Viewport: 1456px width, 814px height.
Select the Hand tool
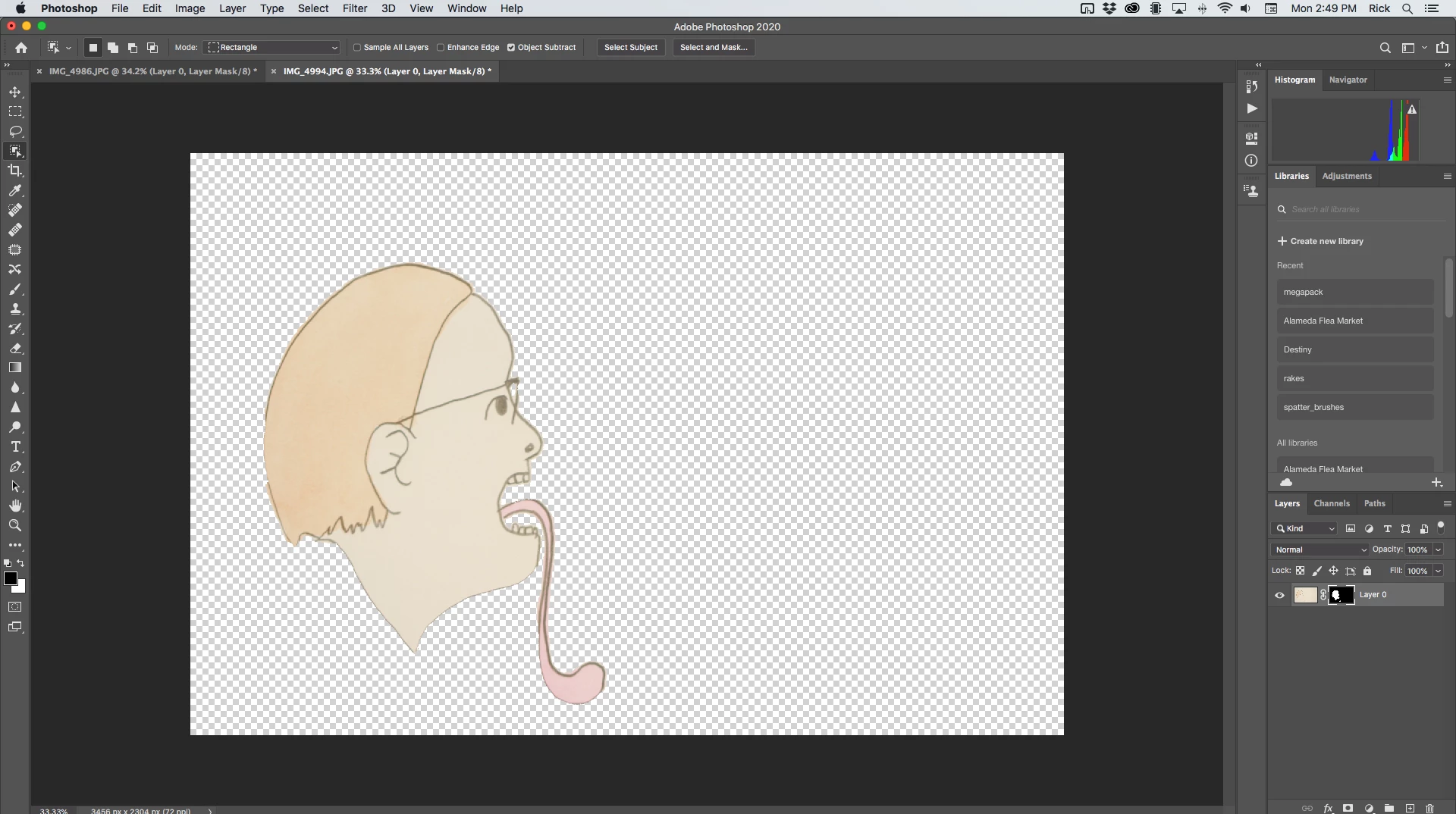click(x=15, y=506)
